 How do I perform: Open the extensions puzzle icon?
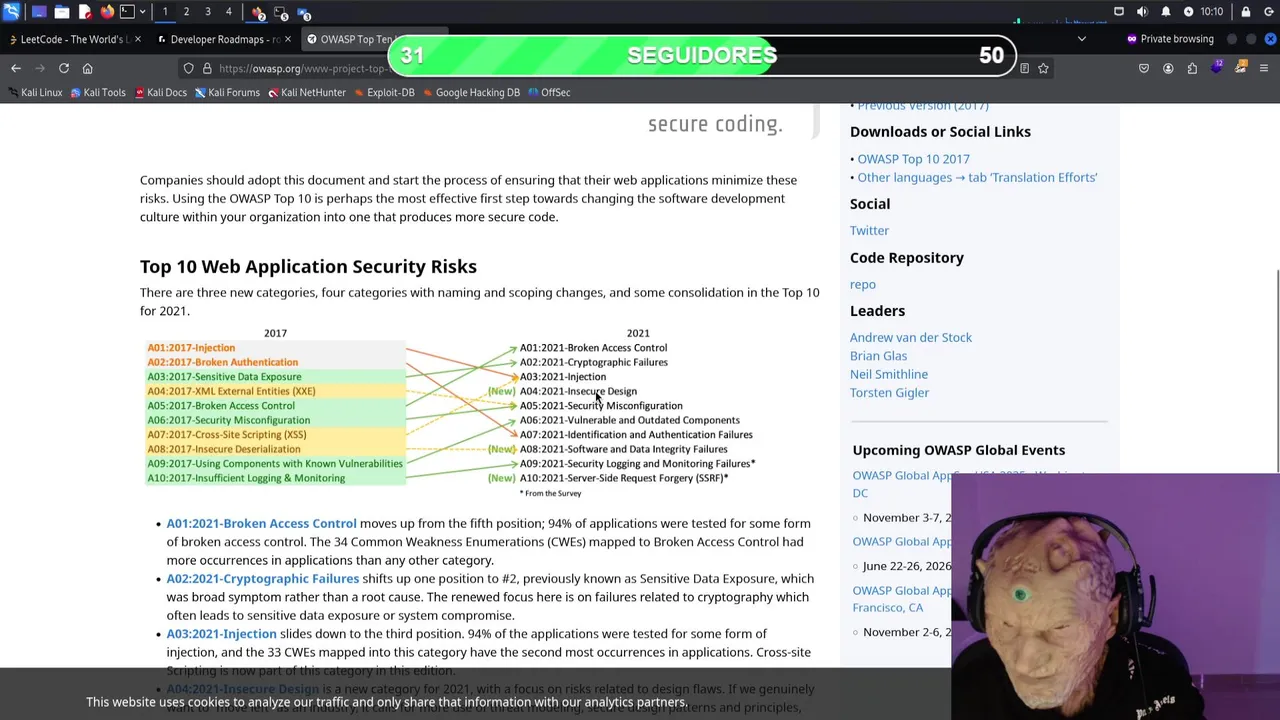(1192, 68)
